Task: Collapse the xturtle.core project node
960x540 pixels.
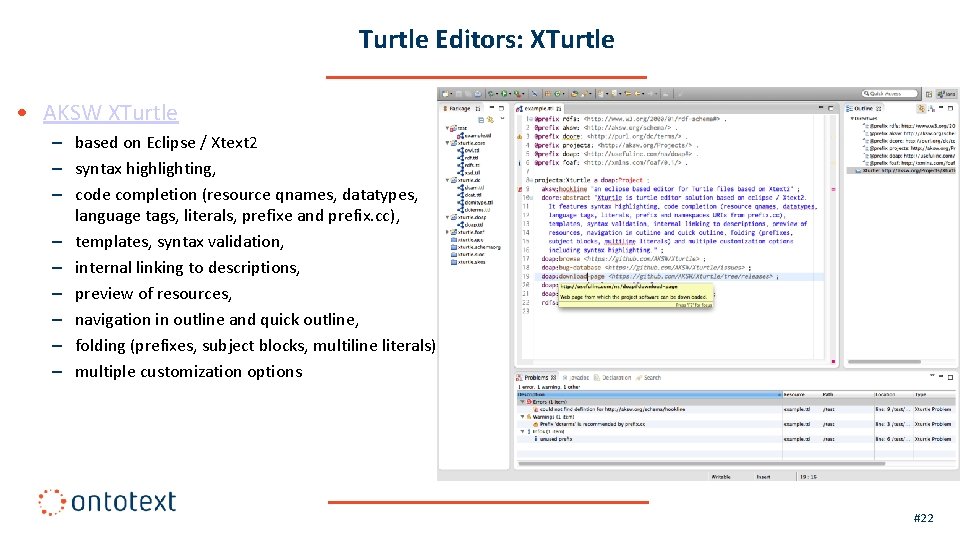Action: point(447,143)
